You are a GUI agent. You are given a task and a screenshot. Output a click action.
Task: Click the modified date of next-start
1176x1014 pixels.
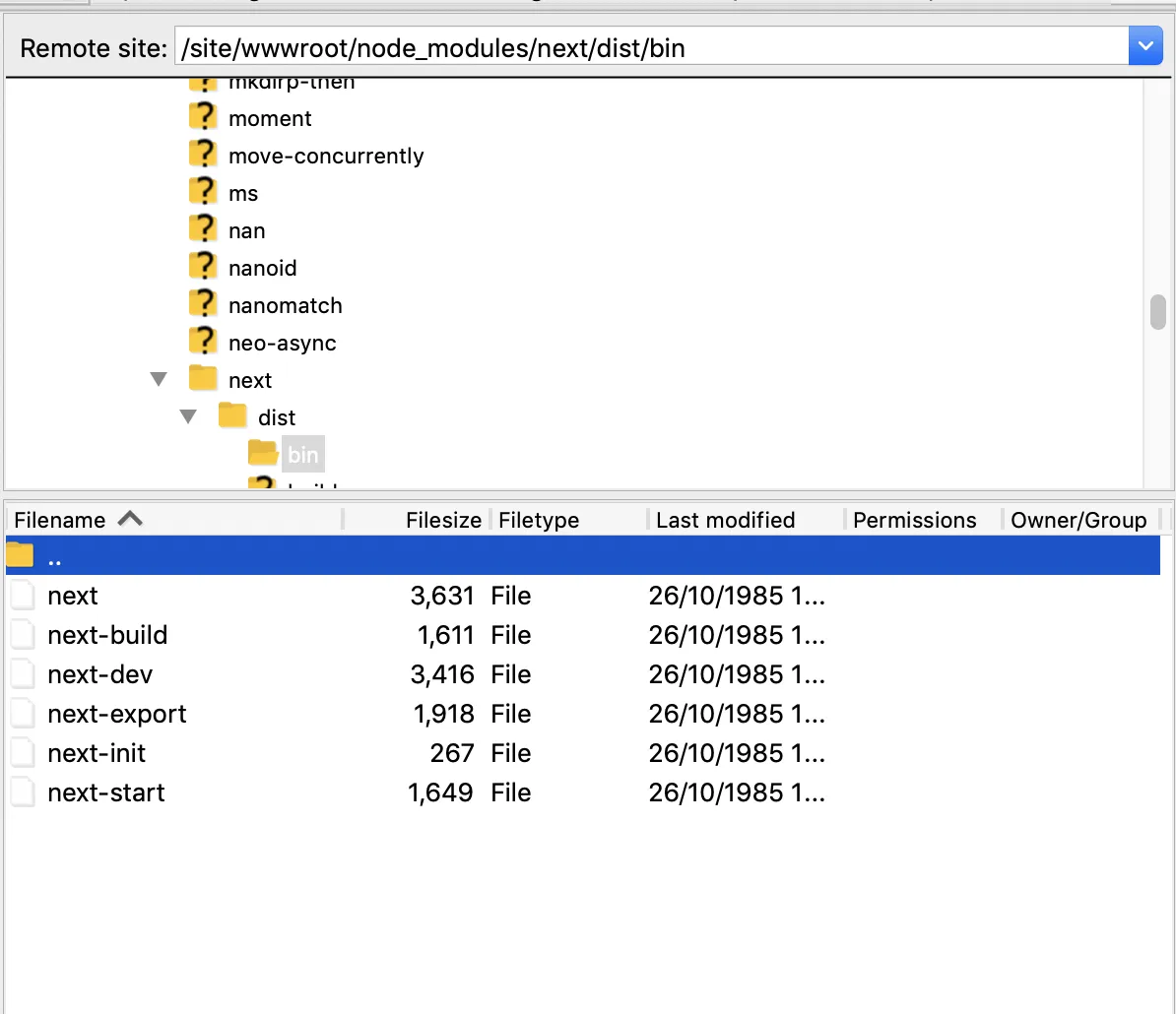tap(737, 792)
